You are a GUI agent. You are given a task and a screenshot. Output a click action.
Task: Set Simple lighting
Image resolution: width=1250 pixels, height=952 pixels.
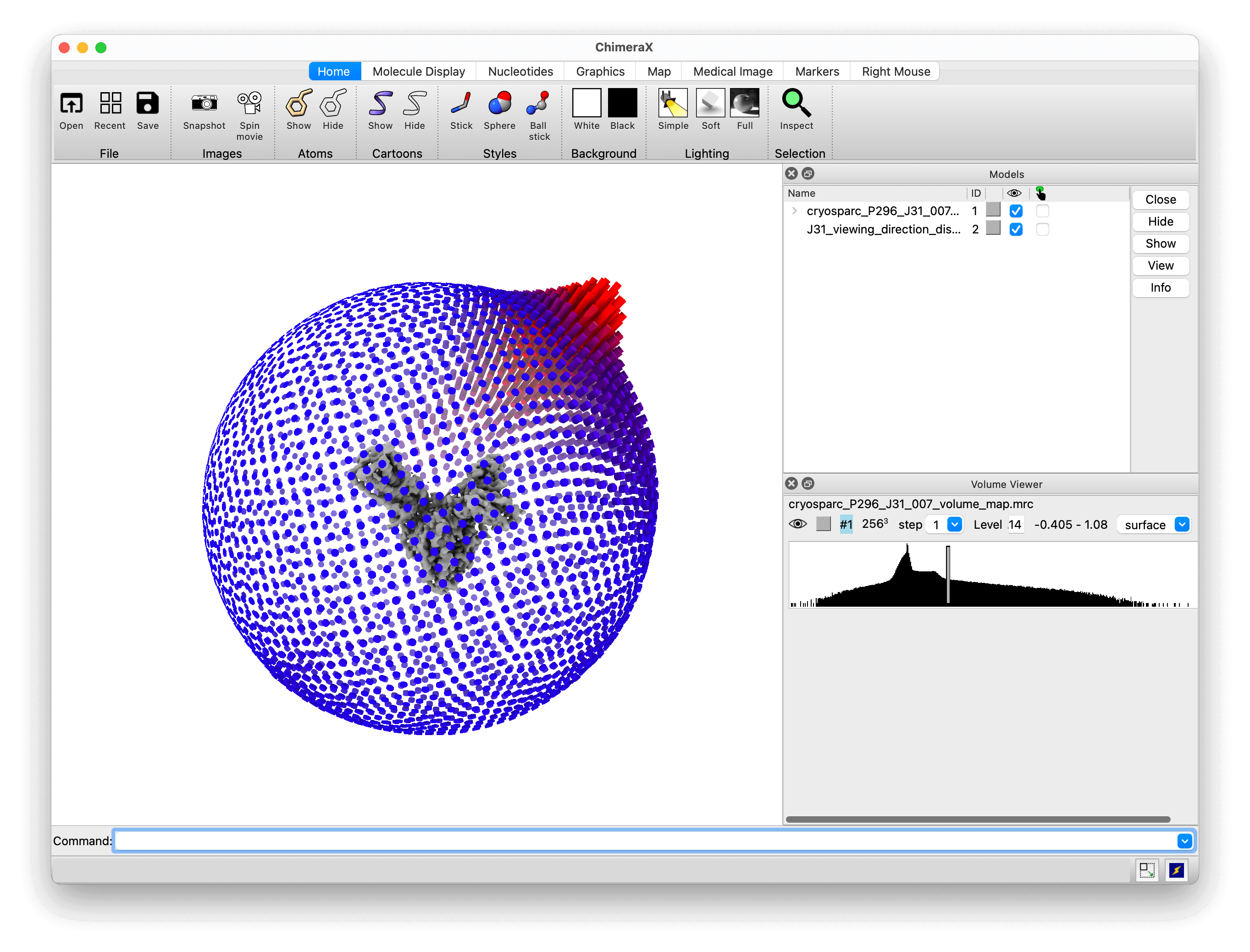point(673,104)
